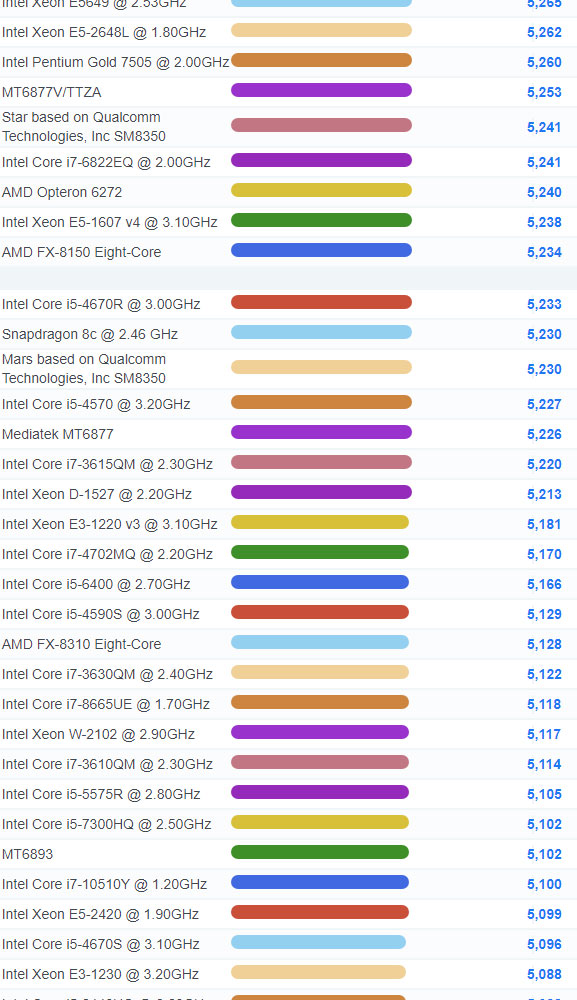Click Intel Core i7-6822EQ @ 2.00GHz link
The width and height of the screenshot is (577, 1000).
[106, 162]
